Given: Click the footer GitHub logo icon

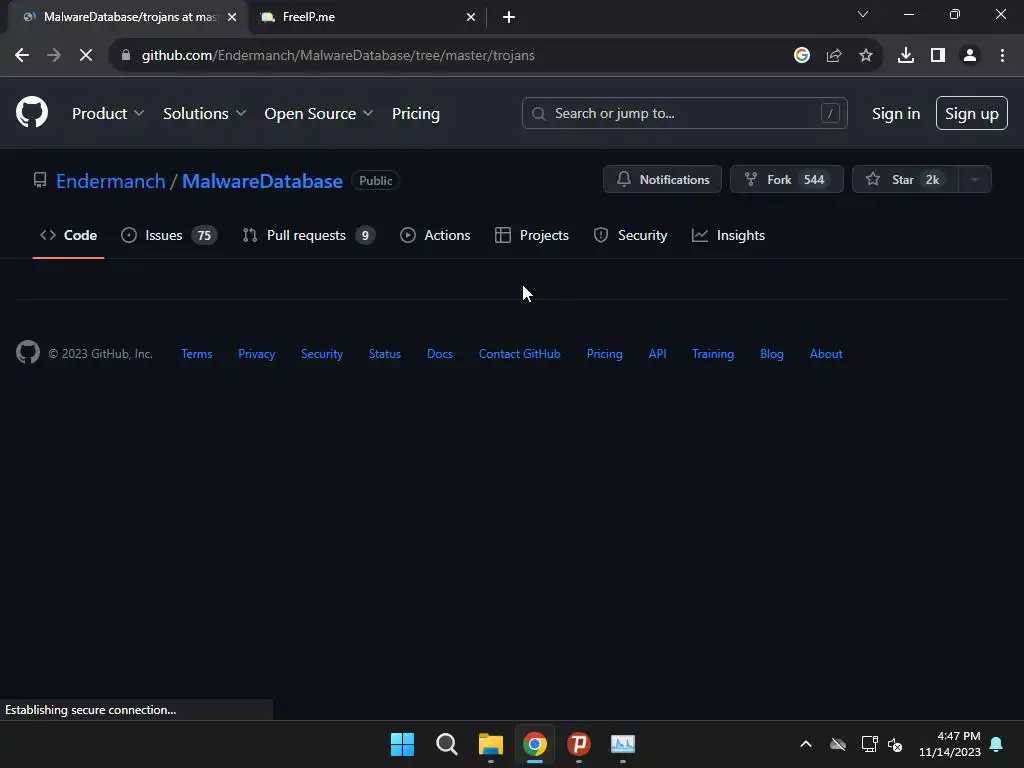Looking at the screenshot, I should pyautogui.click(x=27, y=353).
